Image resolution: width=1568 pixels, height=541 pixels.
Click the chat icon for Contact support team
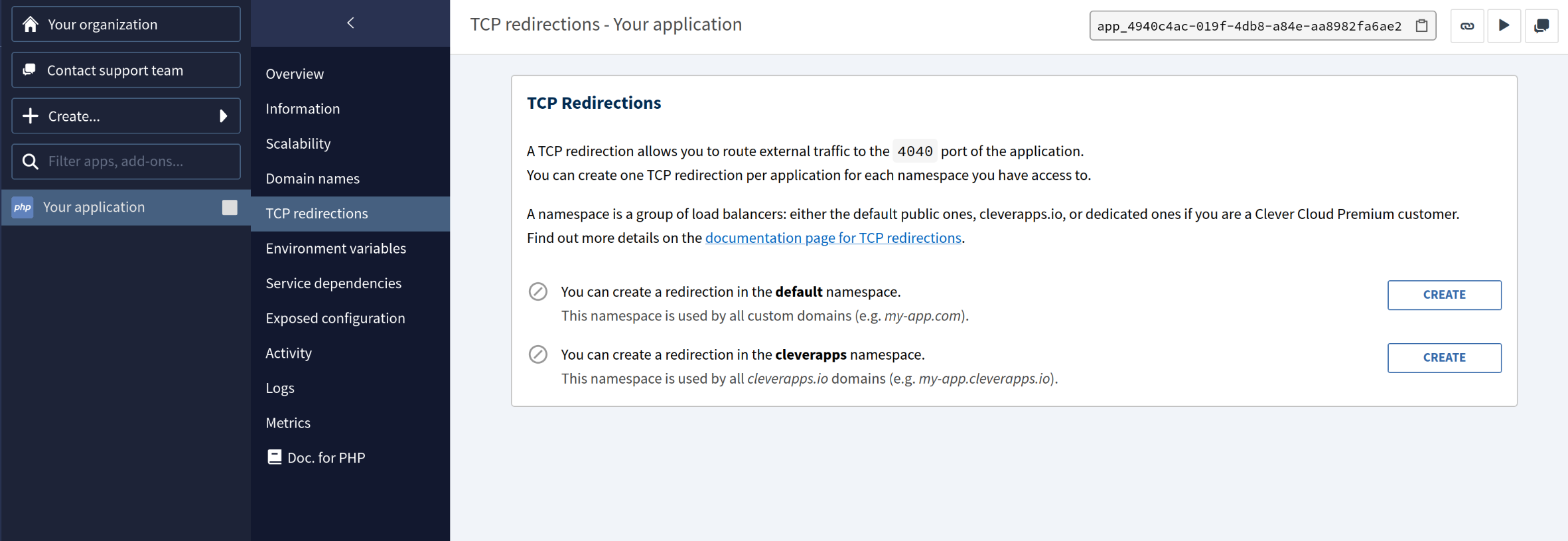[30, 70]
